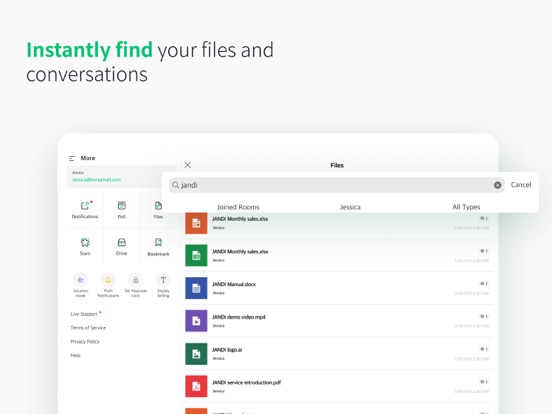Focus the search field containing jandi
Image resolution: width=552 pixels, height=414 pixels.
337,185
